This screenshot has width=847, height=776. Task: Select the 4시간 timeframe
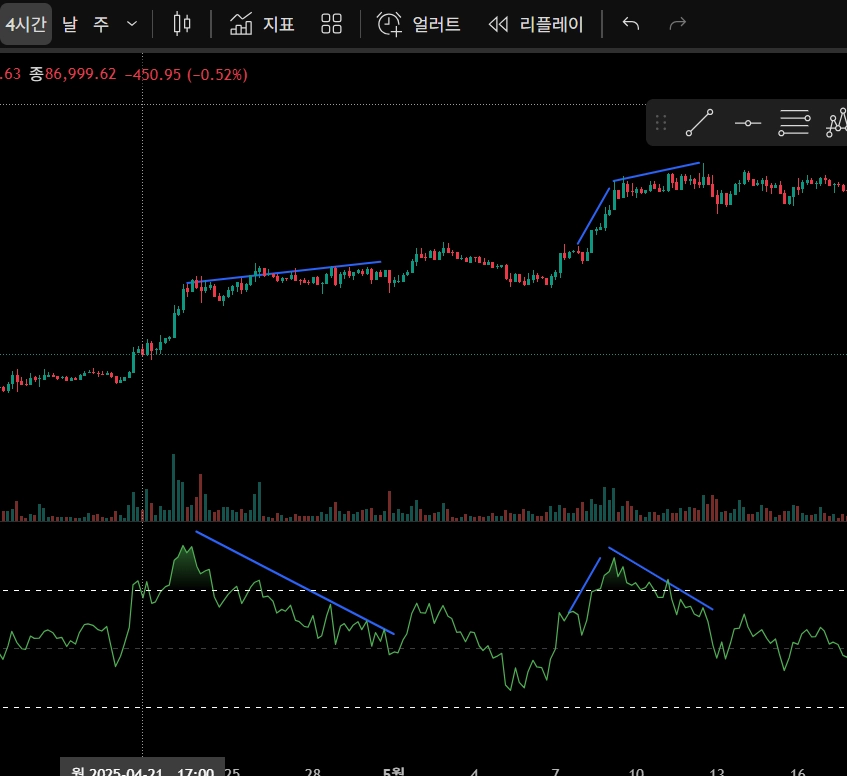pyautogui.click(x=26, y=24)
